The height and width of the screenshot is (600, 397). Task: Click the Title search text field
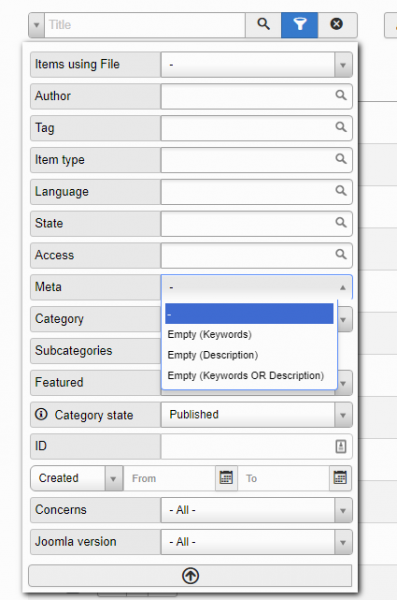tap(145, 25)
